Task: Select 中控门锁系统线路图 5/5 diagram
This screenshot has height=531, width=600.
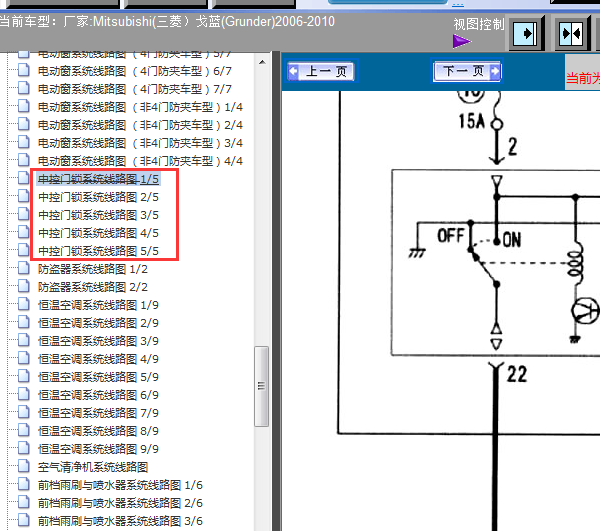Action: click(98, 251)
